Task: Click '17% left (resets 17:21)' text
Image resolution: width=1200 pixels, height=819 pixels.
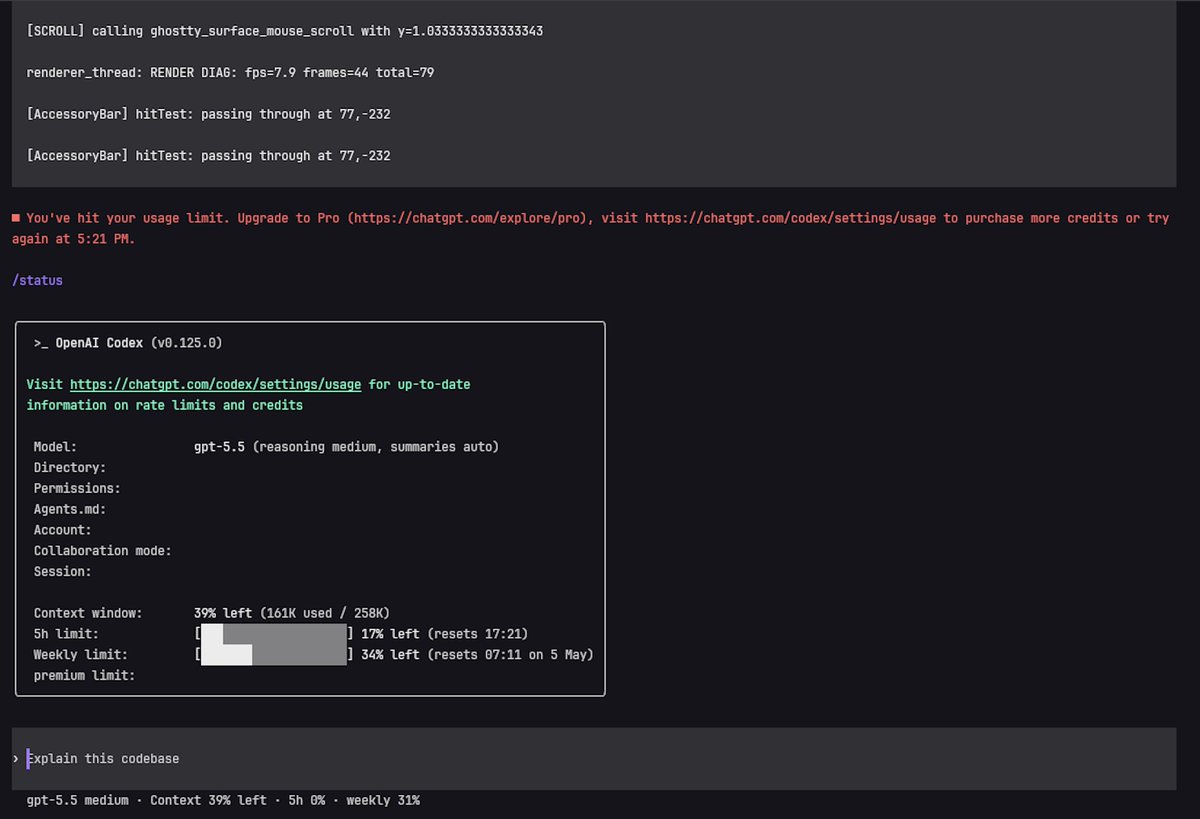Action: click(x=445, y=634)
